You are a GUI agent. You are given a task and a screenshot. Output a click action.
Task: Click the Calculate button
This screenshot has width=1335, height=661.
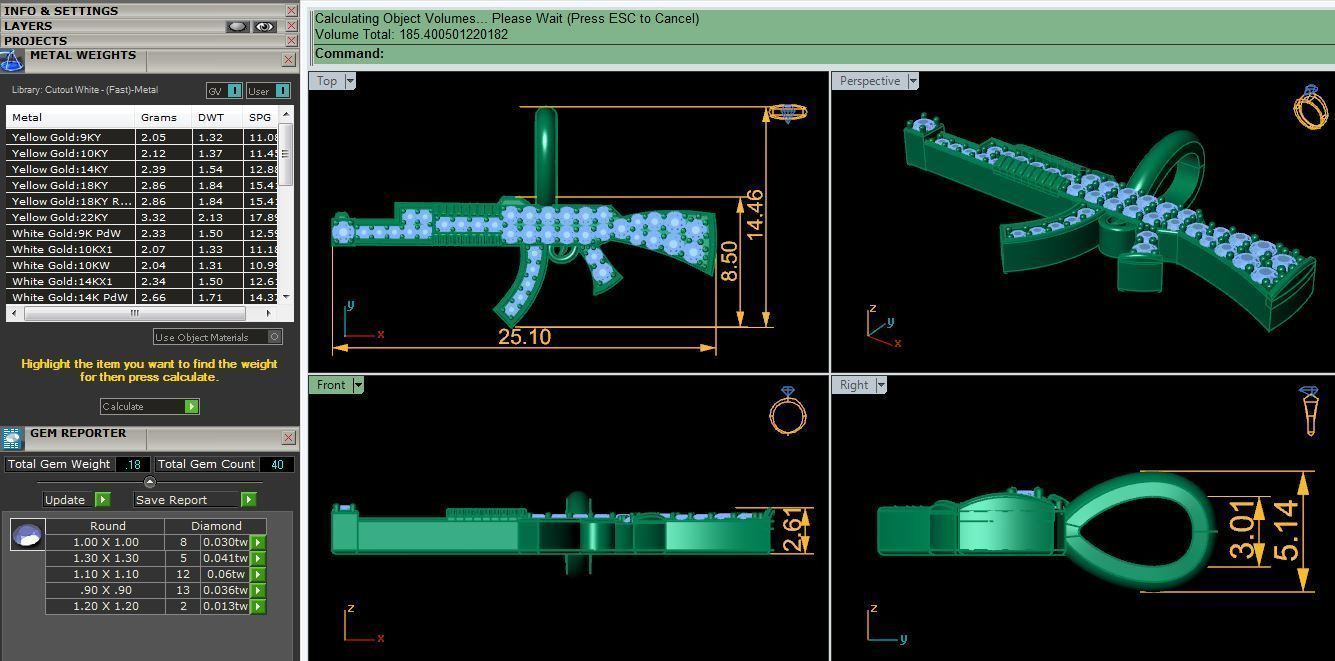(x=149, y=406)
